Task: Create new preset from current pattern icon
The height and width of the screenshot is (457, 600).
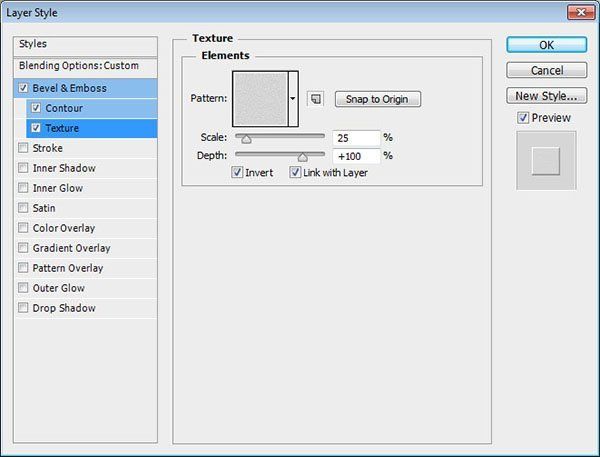Action: tap(315, 99)
